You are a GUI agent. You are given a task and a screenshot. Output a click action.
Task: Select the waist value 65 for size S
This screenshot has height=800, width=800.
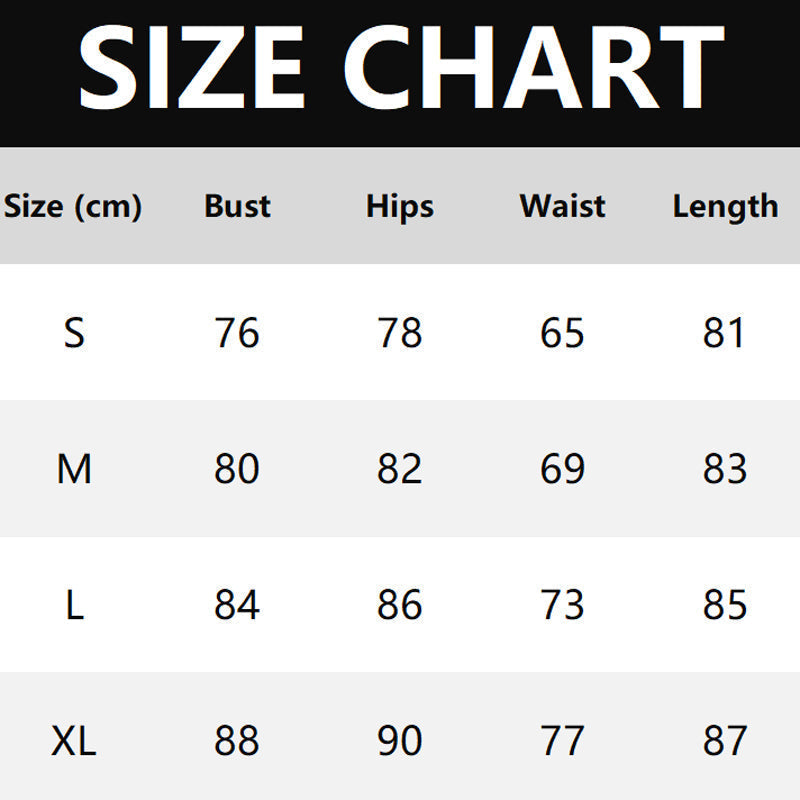pos(562,332)
